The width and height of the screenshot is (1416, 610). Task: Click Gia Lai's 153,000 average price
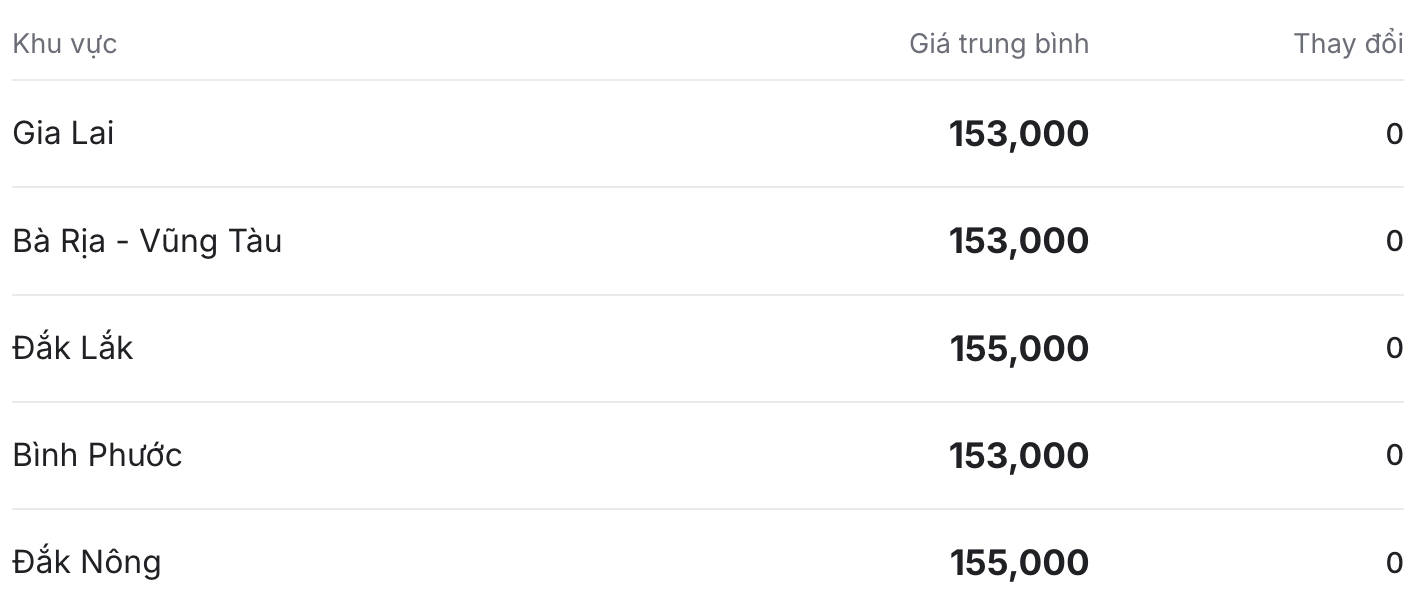pyautogui.click(x=1018, y=134)
